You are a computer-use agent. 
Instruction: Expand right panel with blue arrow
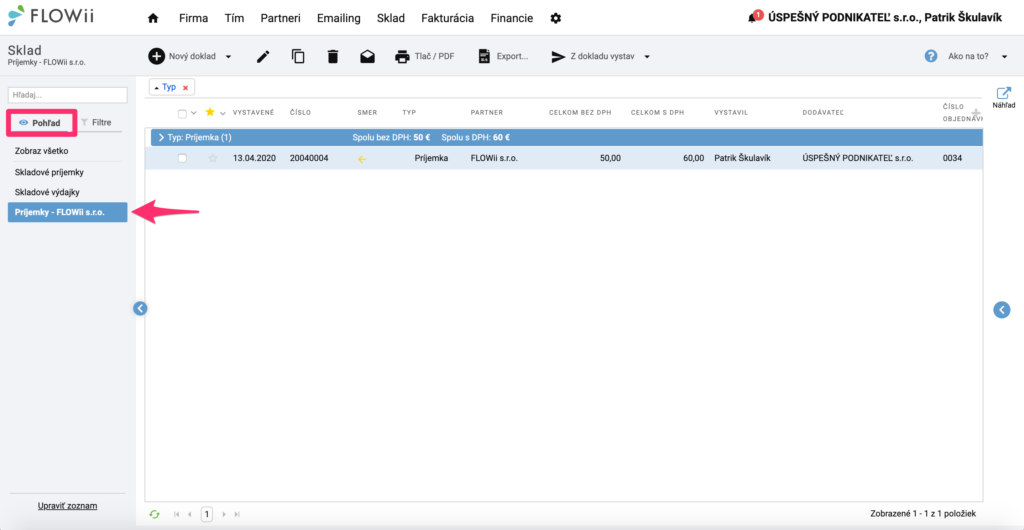tap(1002, 310)
